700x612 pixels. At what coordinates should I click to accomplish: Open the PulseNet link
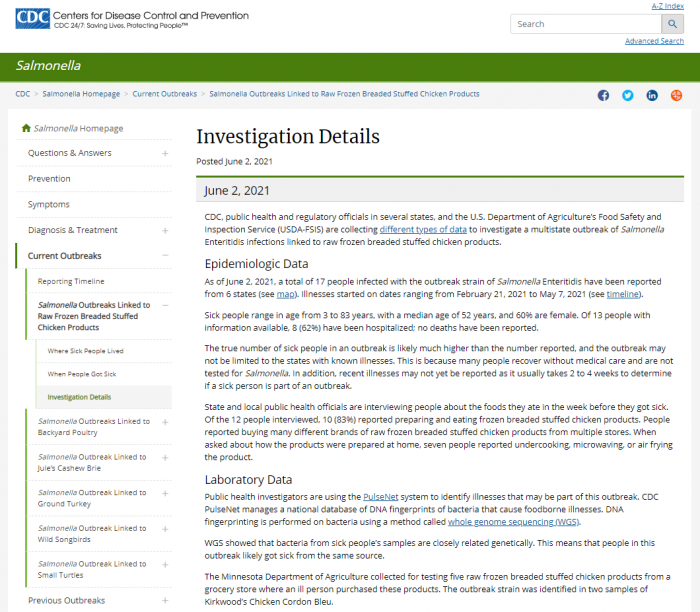pyautogui.click(x=380, y=497)
